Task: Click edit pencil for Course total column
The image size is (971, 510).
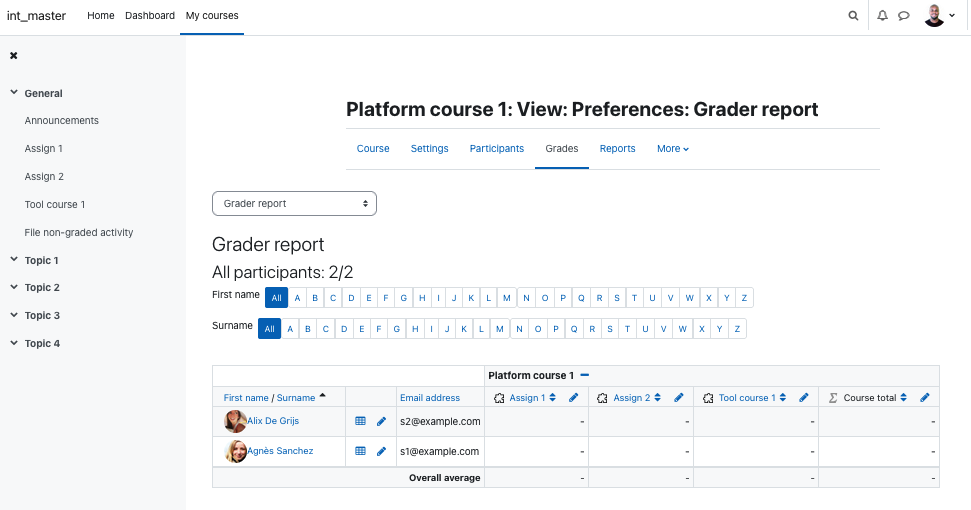Action: pyautogui.click(x=925, y=397)
